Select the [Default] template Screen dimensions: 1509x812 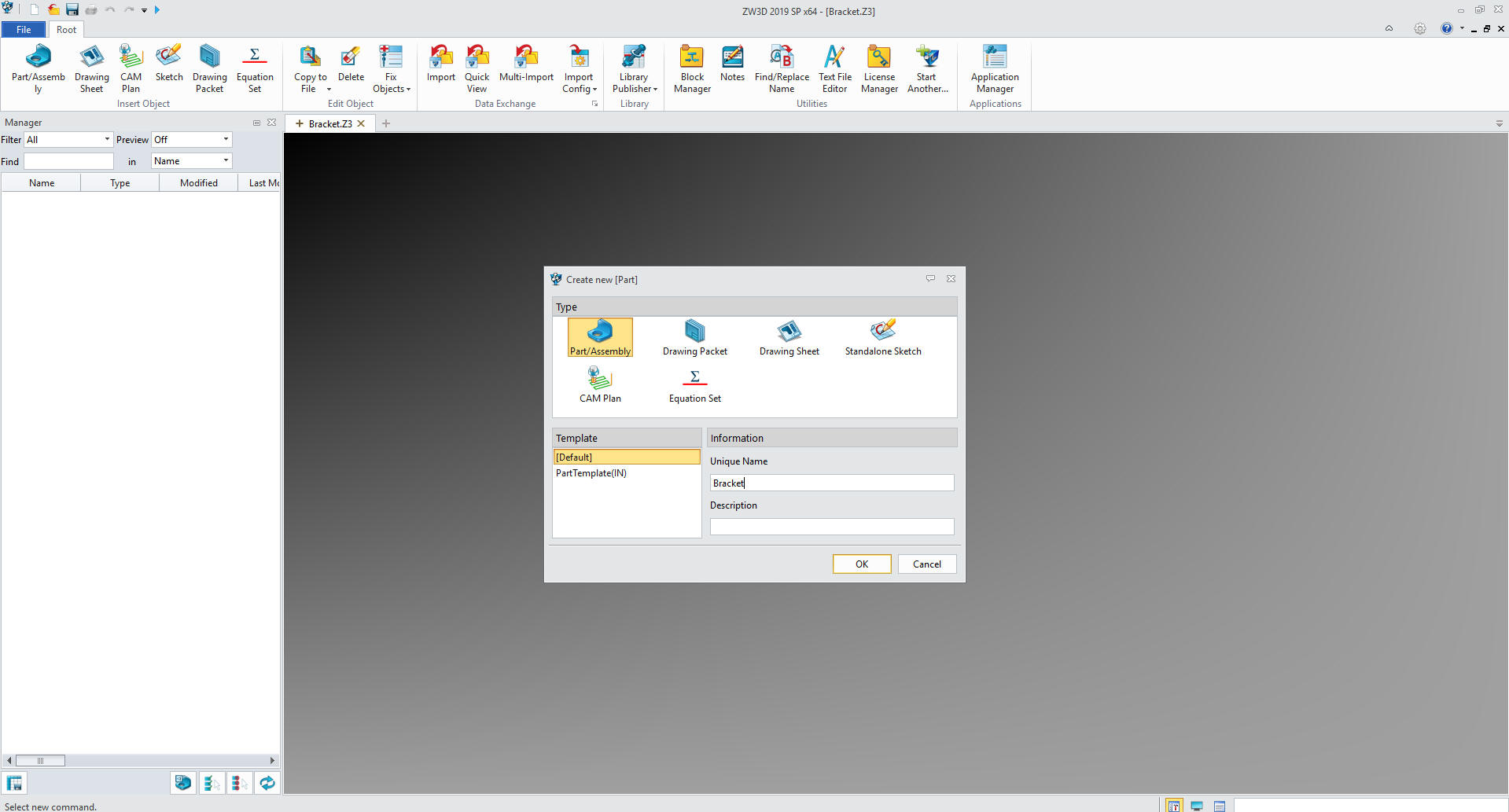[626, 457]
